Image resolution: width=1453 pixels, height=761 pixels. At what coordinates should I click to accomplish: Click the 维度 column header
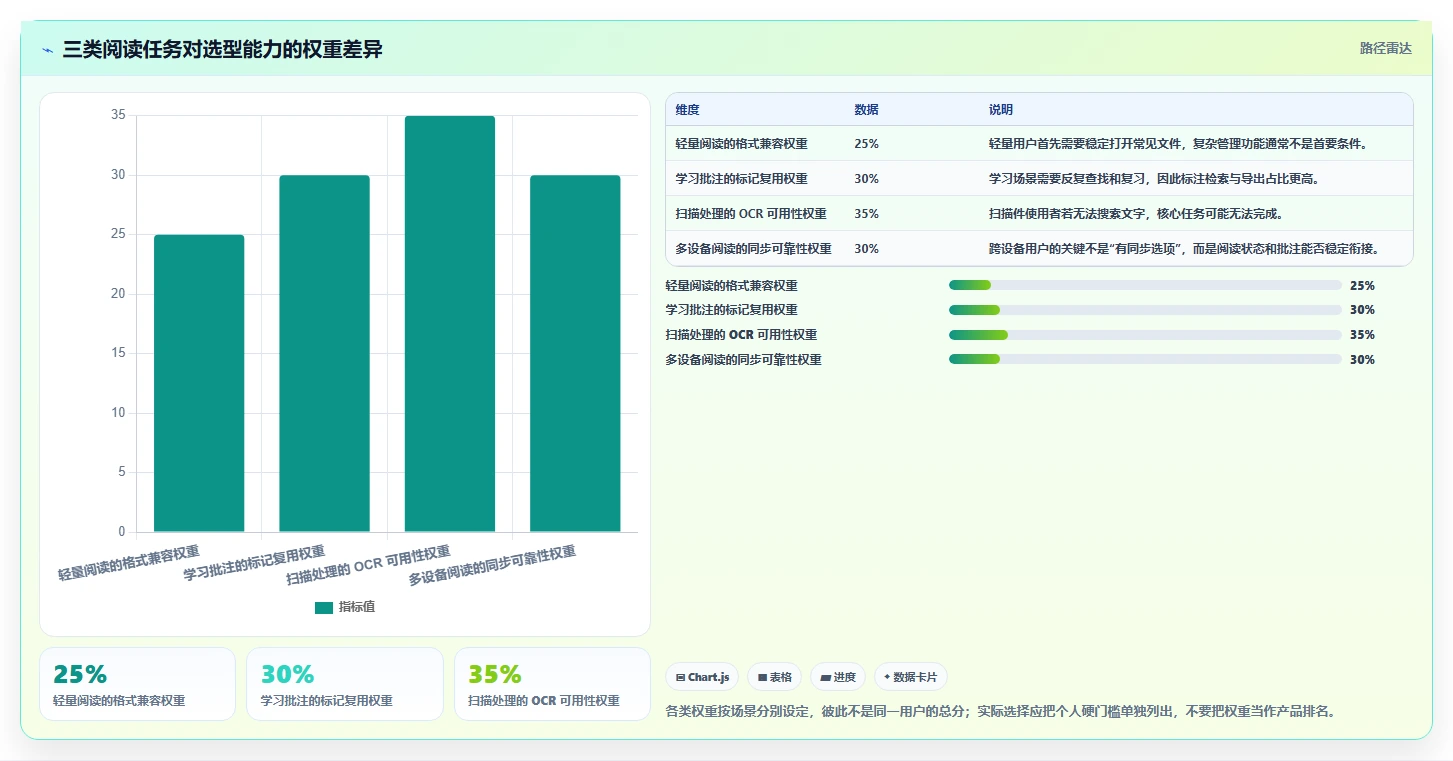click(x=687, y=110)
